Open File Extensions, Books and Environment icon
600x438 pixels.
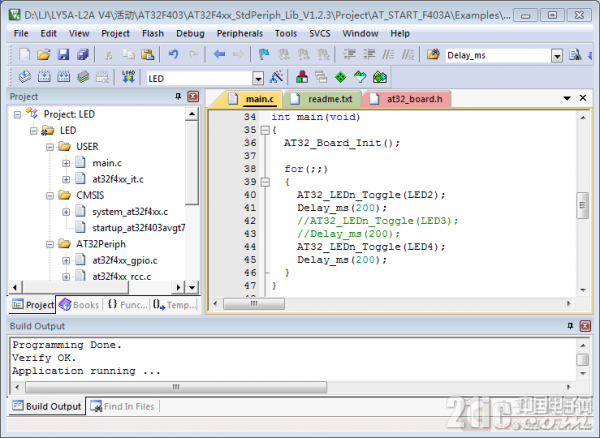click(x=302, y=77)
